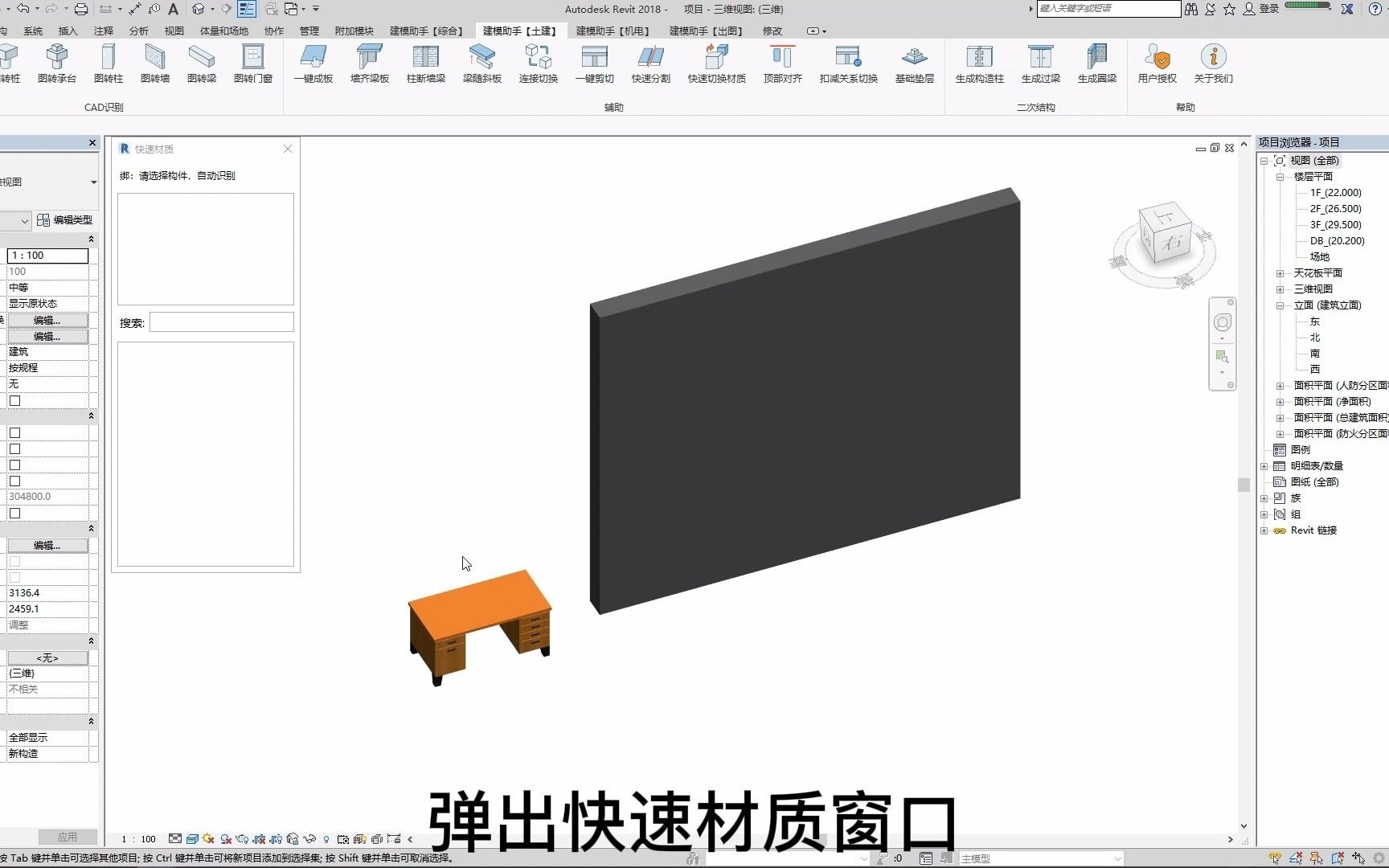Viewport: 1389px width, 868px height.
Task: Expand 三维视图 in the project browser
Action: click(x=1280, y=289)
